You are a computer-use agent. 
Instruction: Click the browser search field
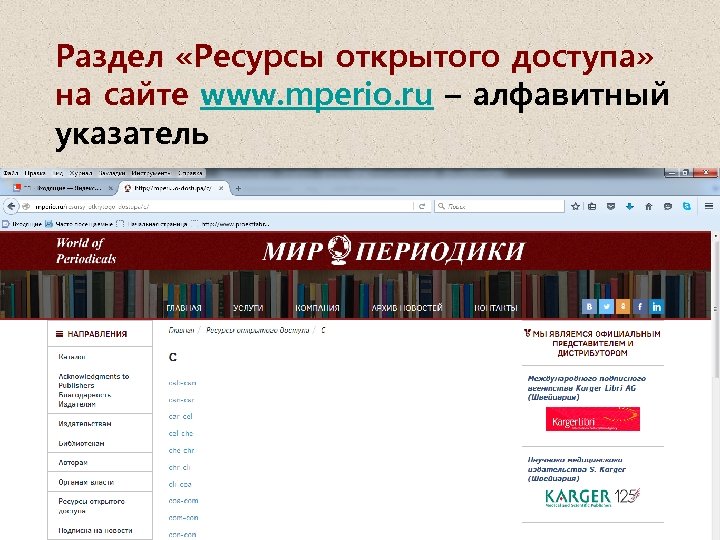tap(500, 206)
